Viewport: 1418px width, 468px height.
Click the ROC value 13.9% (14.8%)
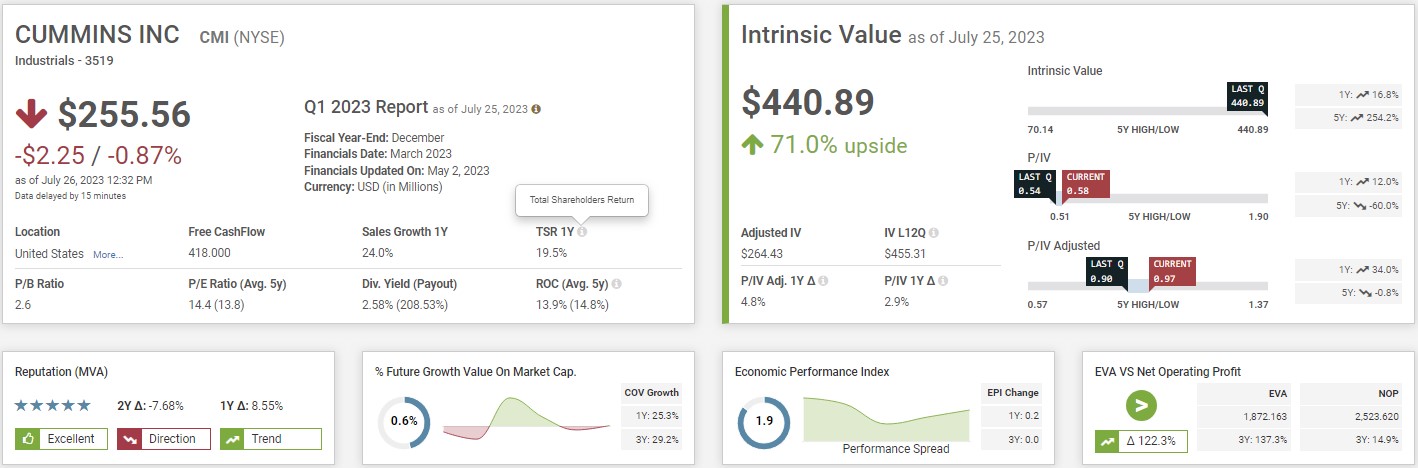[573, 304]
